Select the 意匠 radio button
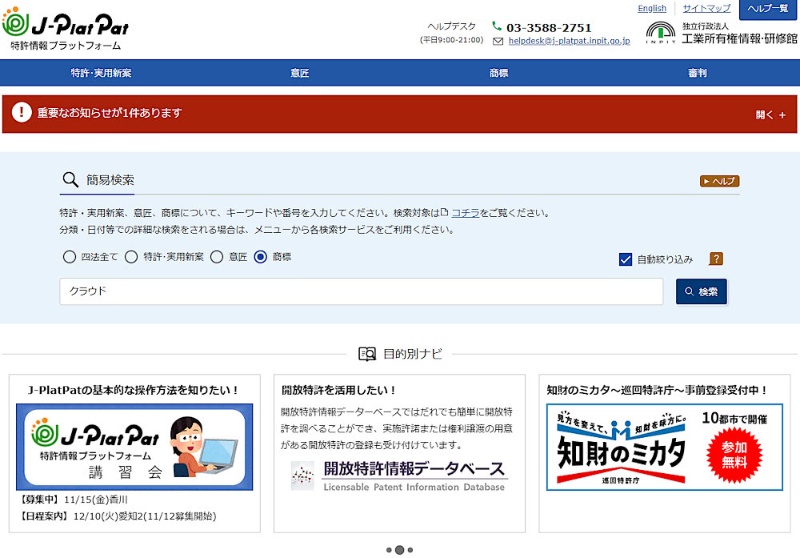 coord(216,257)
